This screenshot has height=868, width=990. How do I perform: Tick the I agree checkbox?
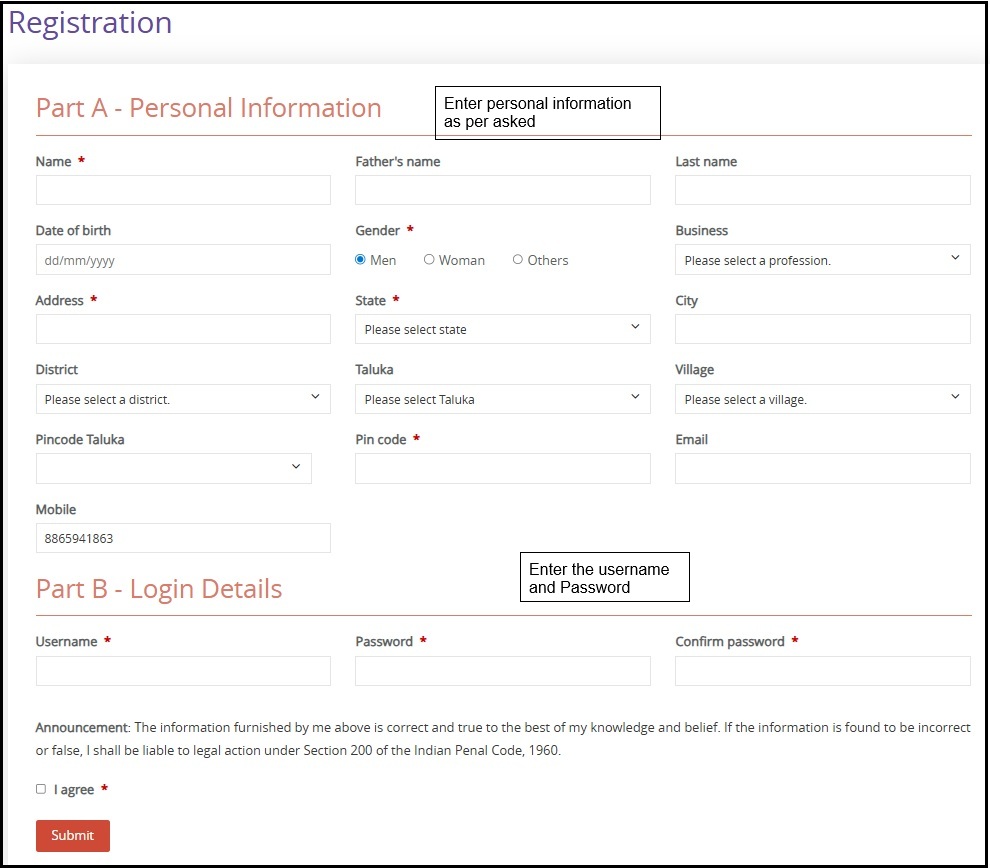(x=41, y=789)
